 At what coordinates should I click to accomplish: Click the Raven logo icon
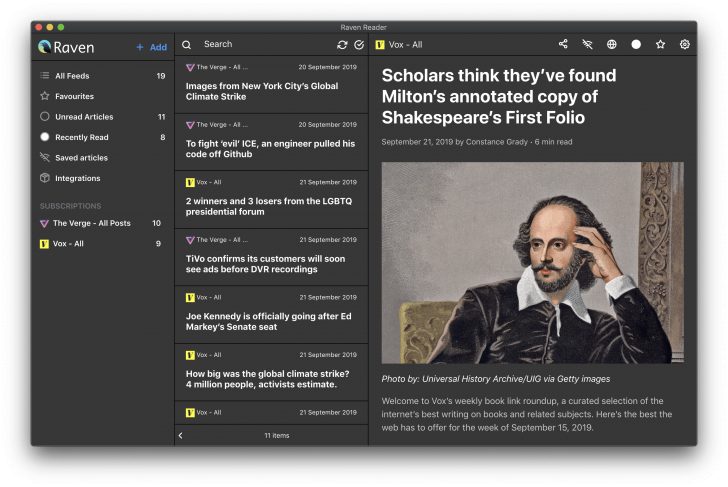(45, 46)
